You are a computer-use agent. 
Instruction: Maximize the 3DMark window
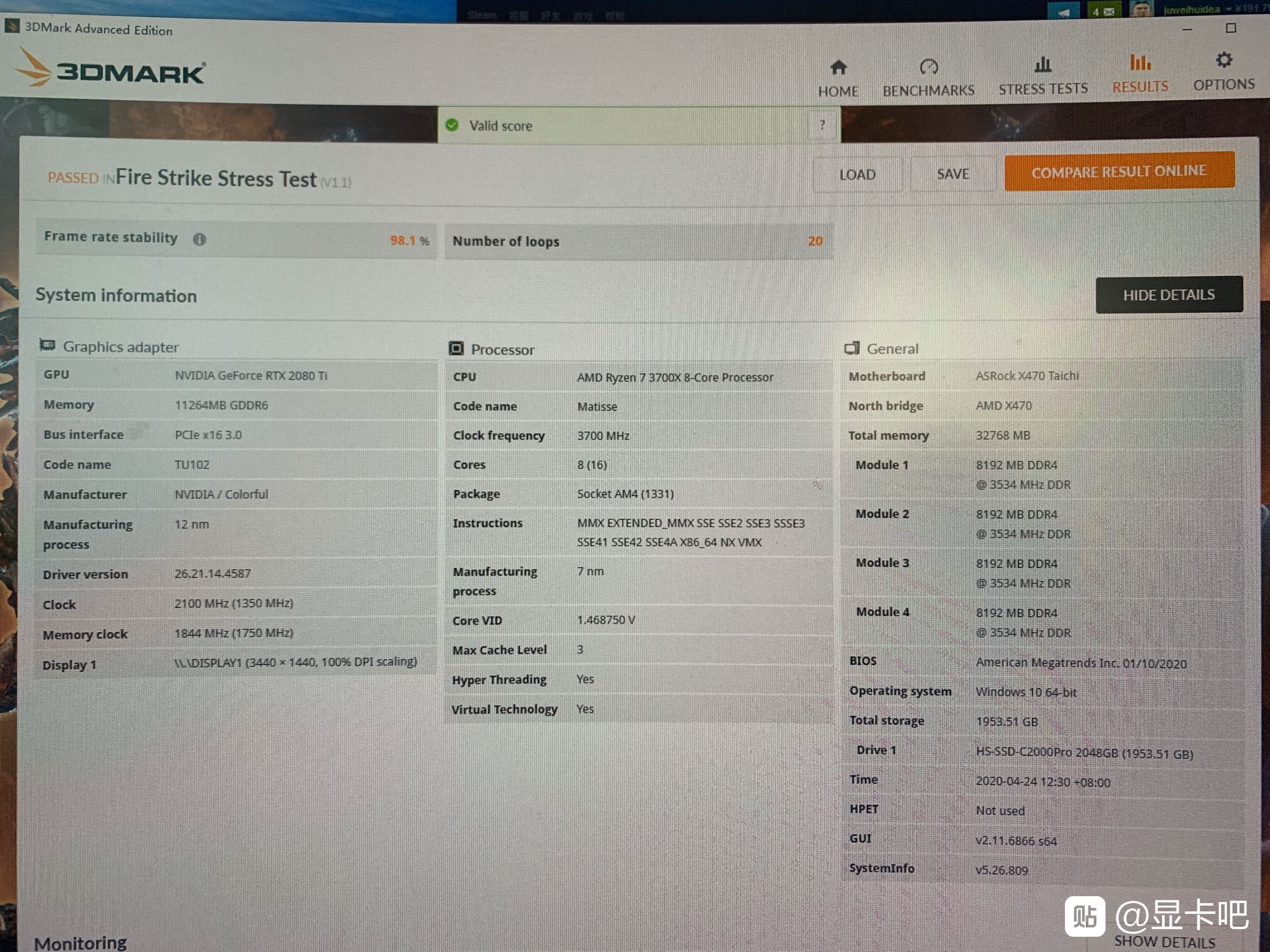(x=1231, y=28)
